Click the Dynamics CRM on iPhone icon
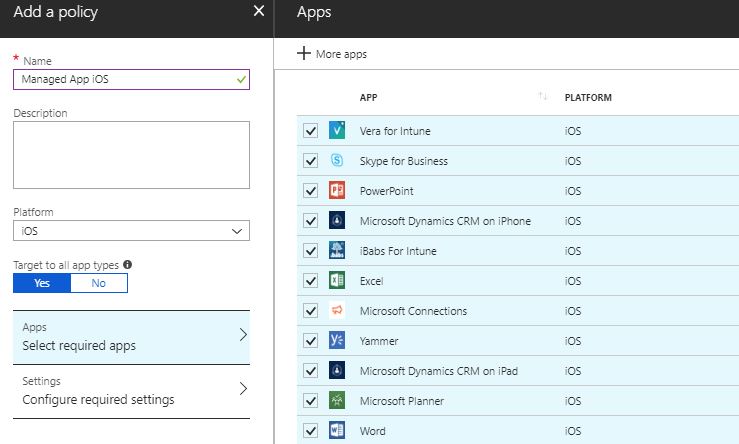The width and height of the screenshot is (739, 444). (x=337, y=221)
